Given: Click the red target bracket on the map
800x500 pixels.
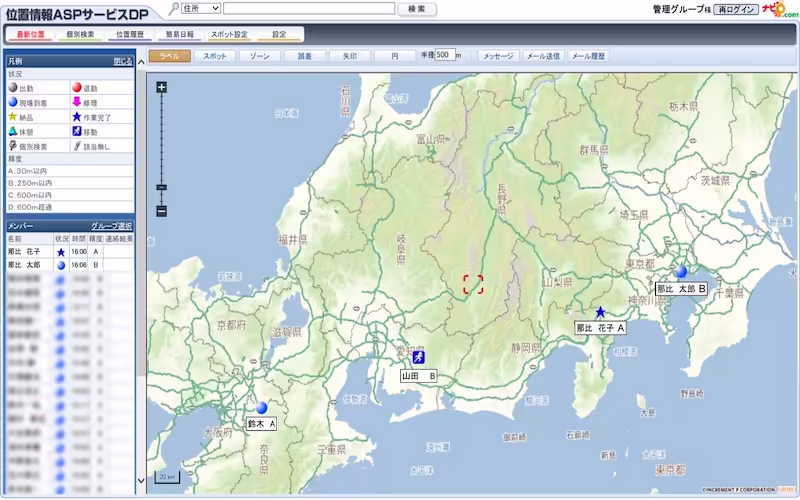Looking at the screenshot, I should point(473,285).
